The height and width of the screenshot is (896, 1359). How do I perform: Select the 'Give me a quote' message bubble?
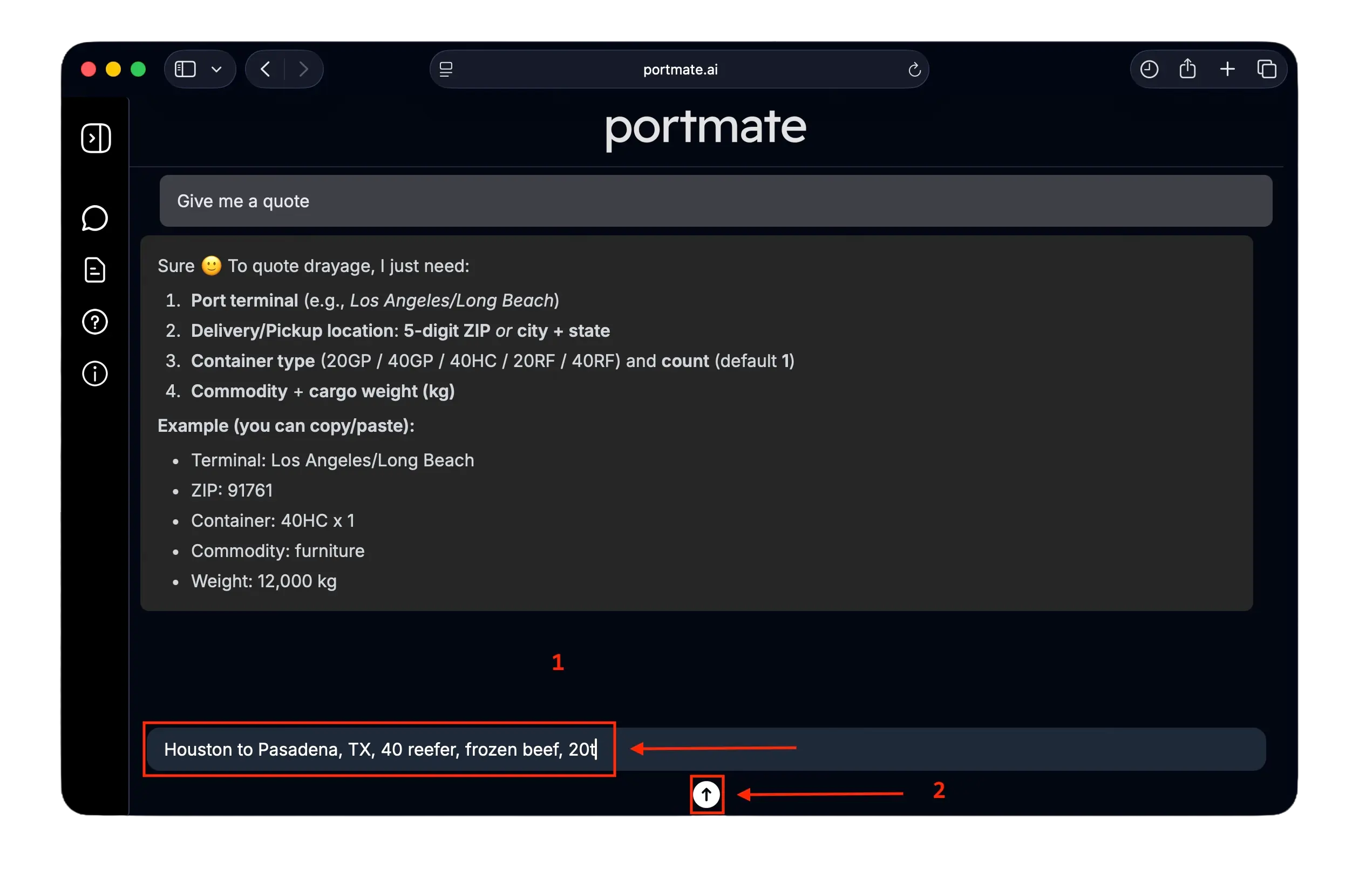pos(716,201)
